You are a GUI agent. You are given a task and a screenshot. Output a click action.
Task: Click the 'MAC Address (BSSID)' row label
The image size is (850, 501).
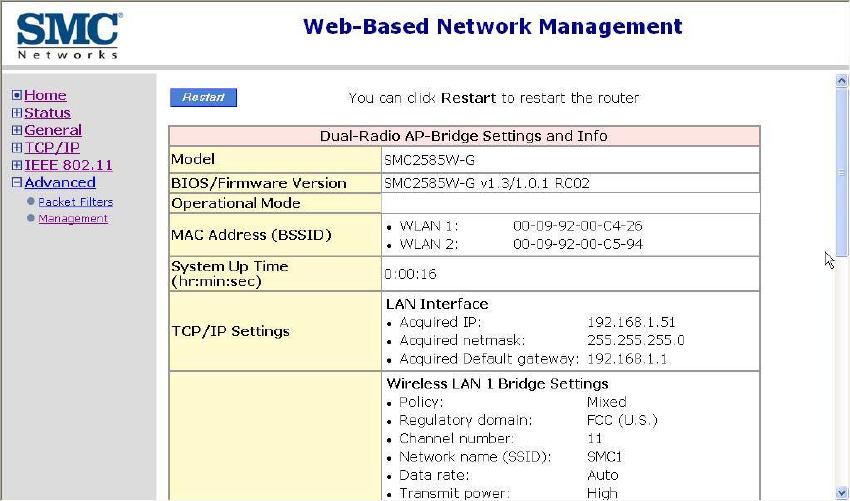coord(251,235)
